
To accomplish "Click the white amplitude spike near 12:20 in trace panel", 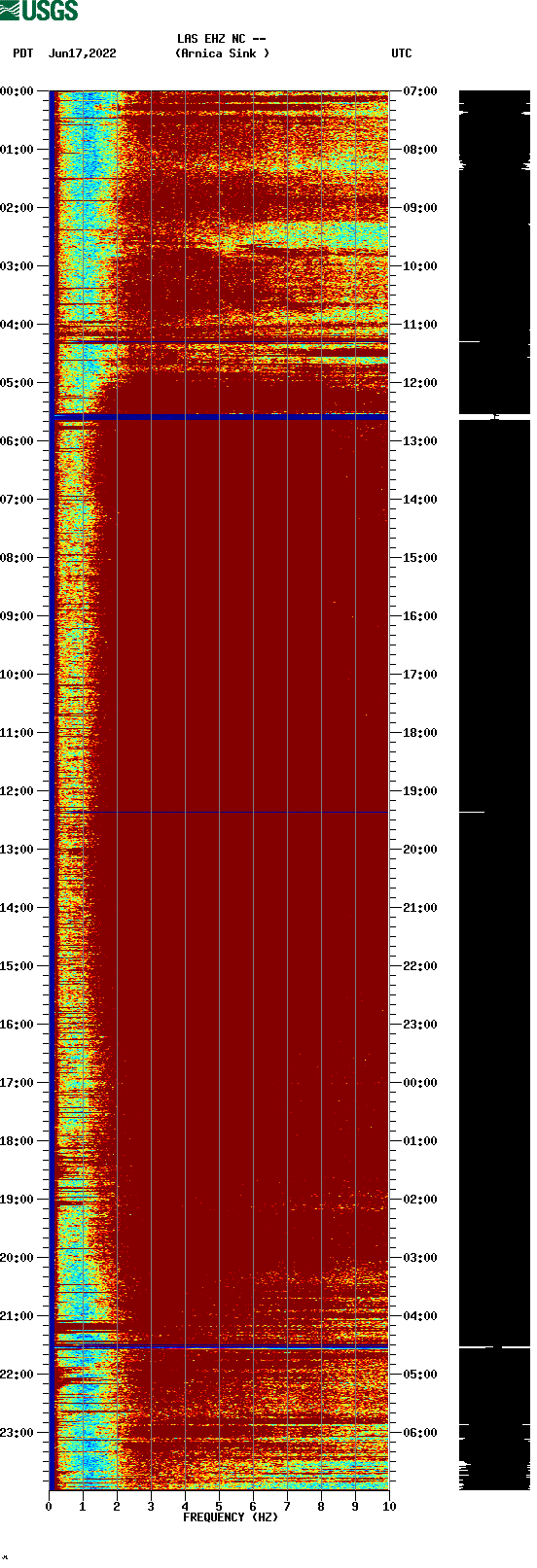I will (472, 811).
